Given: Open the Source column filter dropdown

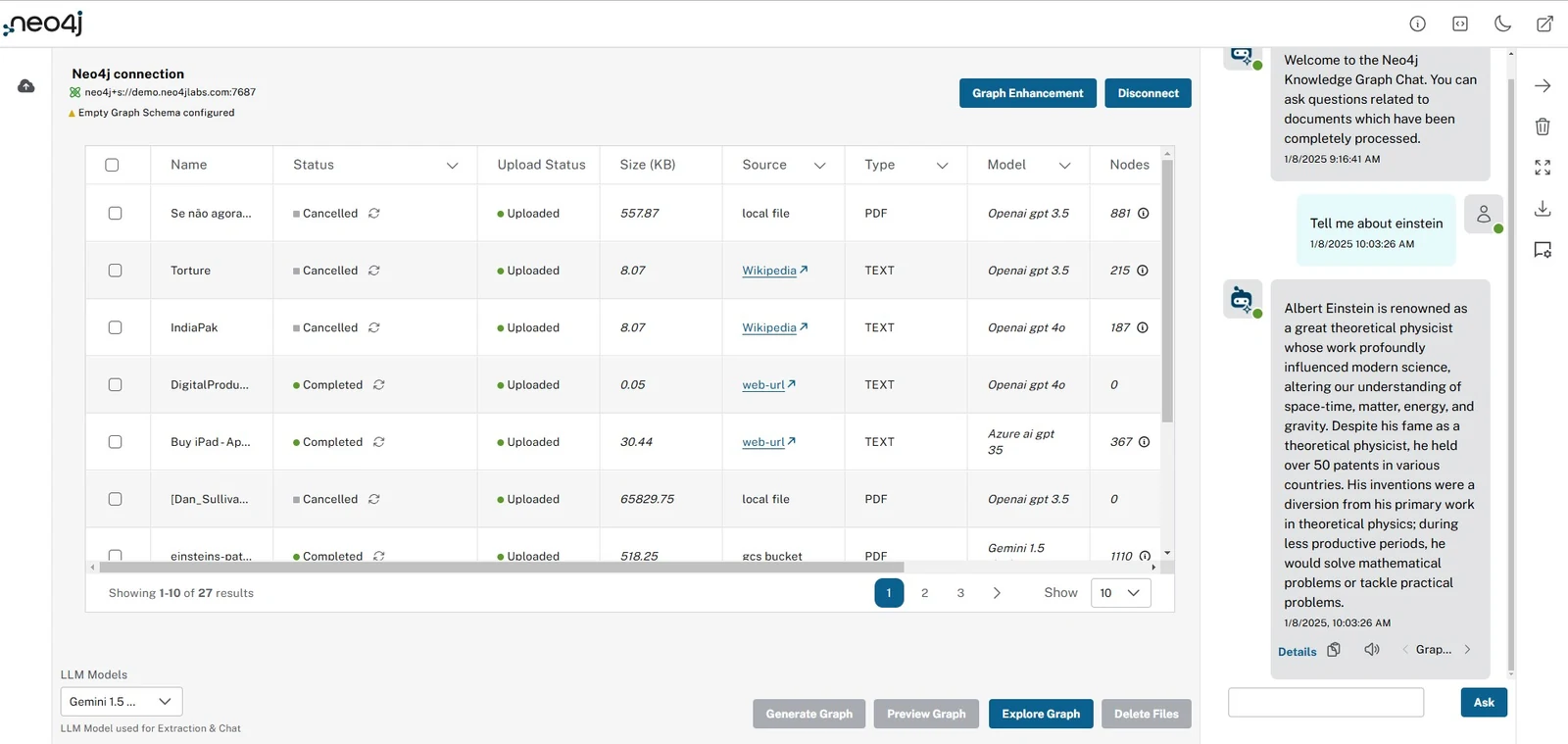Looking at the screenshot, I should tap(819, 166).
